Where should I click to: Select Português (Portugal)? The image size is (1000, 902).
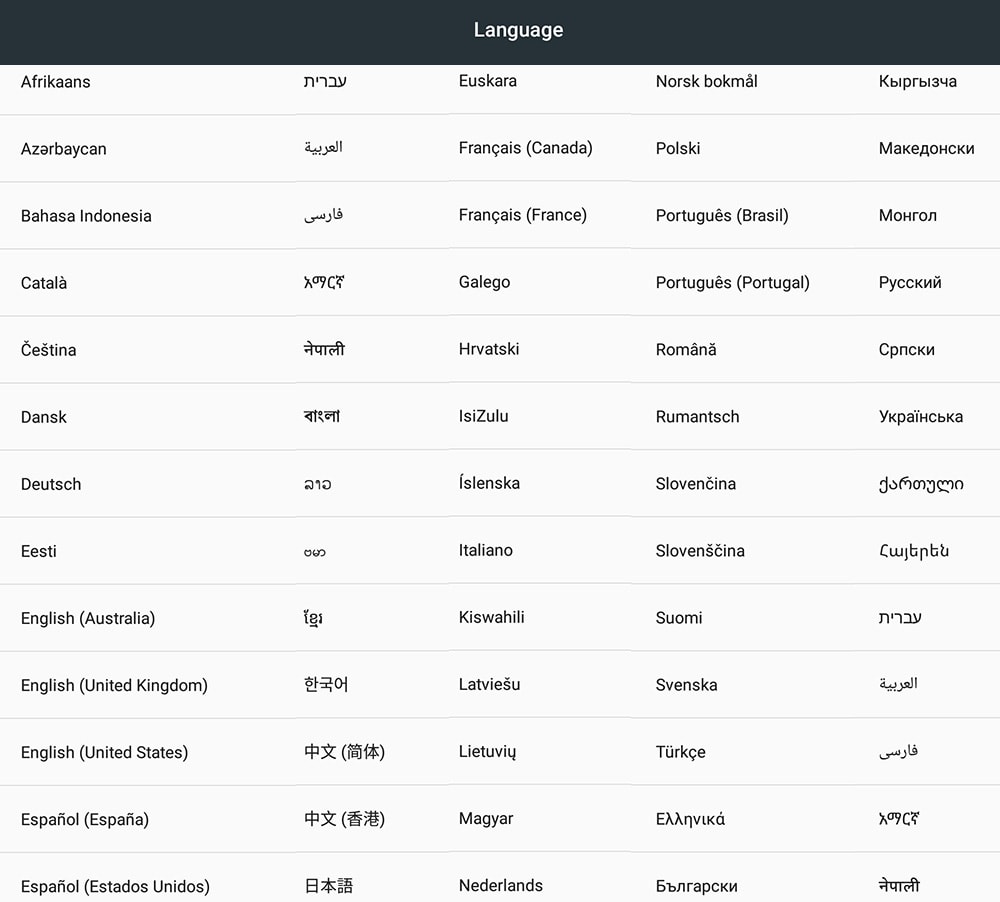732,283
